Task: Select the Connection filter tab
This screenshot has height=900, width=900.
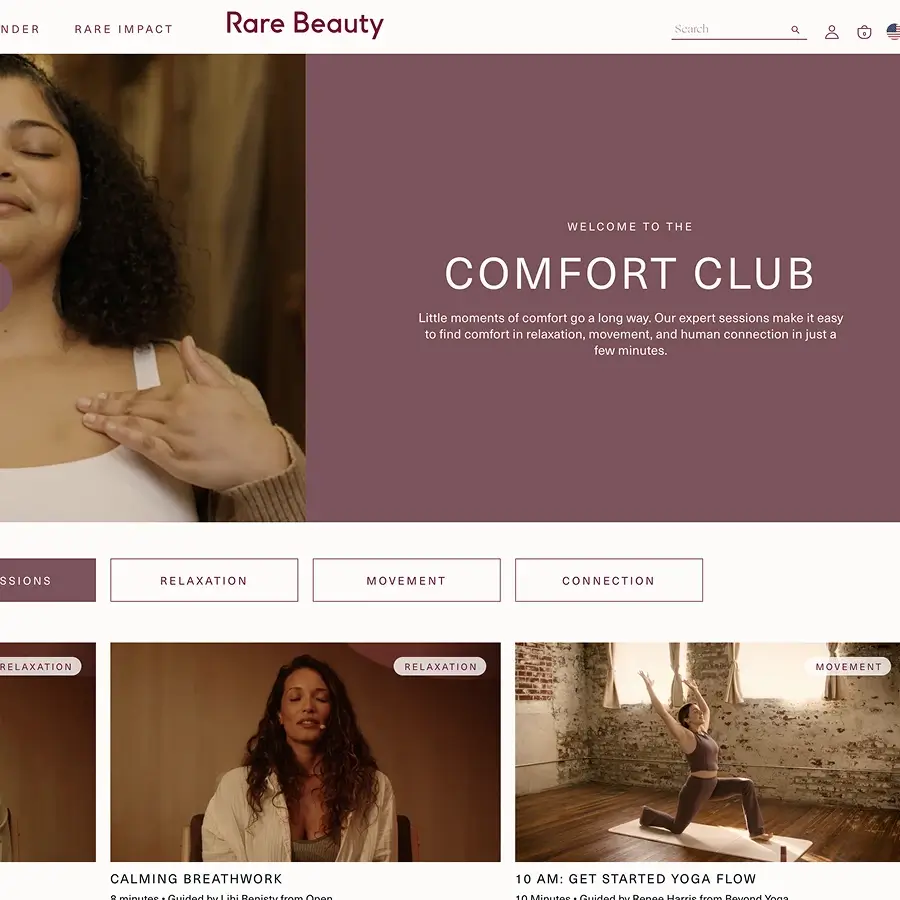Action: (608, 580)
